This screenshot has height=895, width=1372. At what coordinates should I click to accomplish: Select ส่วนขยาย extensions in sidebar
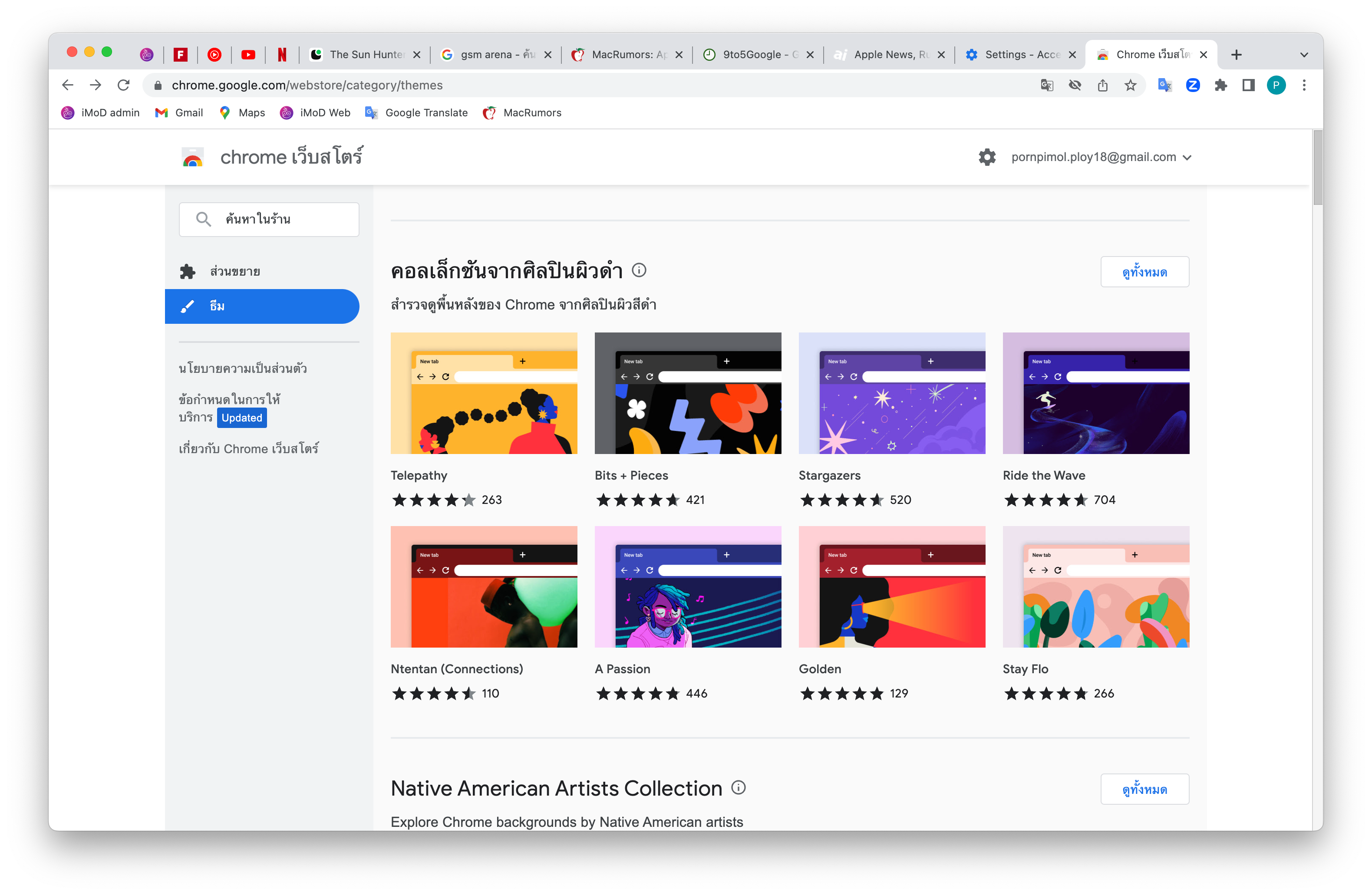[x=234, y=271]
